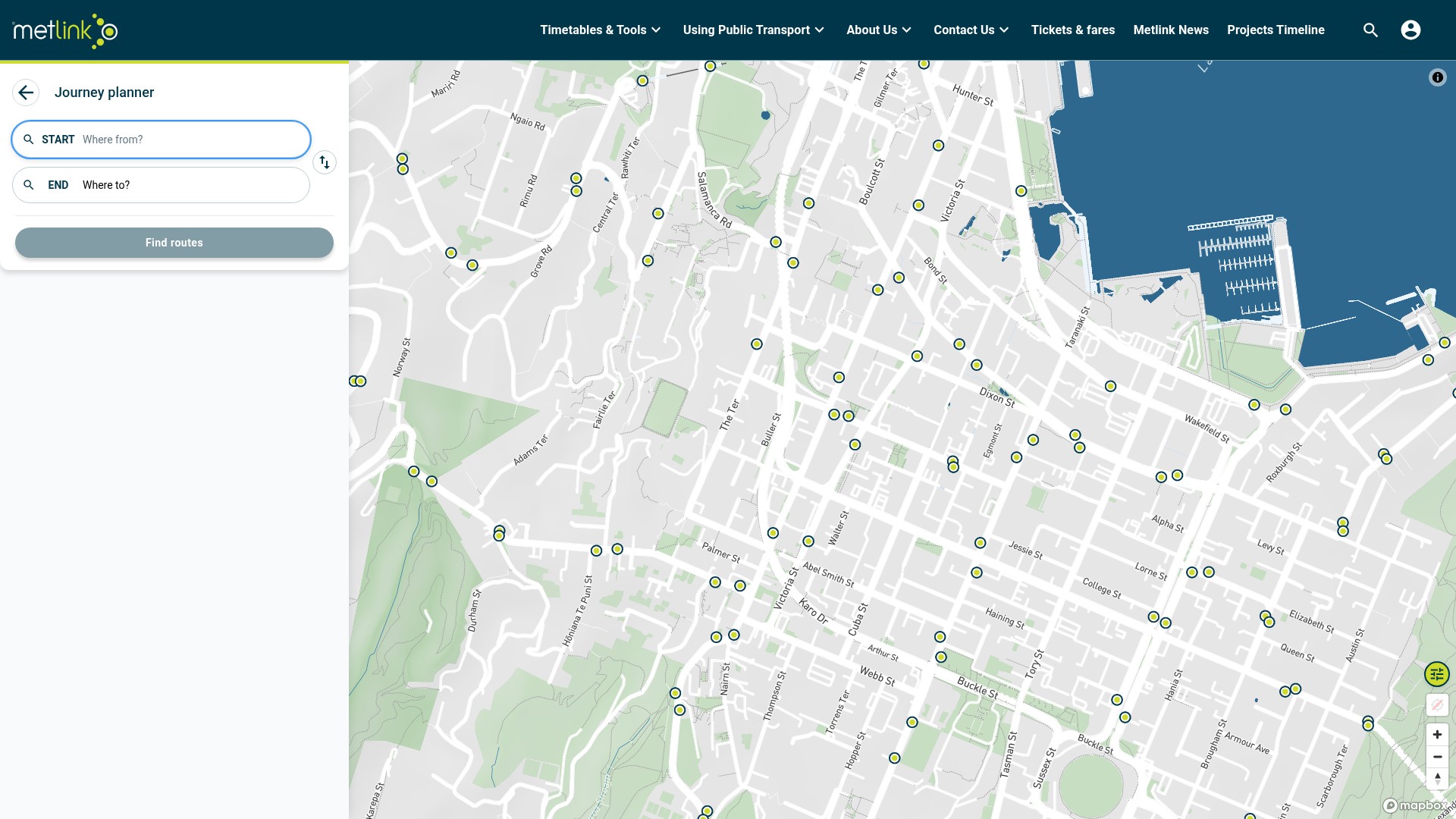Click the Metlink logo
Viewport: 1456px width, 819px height.
65,31
